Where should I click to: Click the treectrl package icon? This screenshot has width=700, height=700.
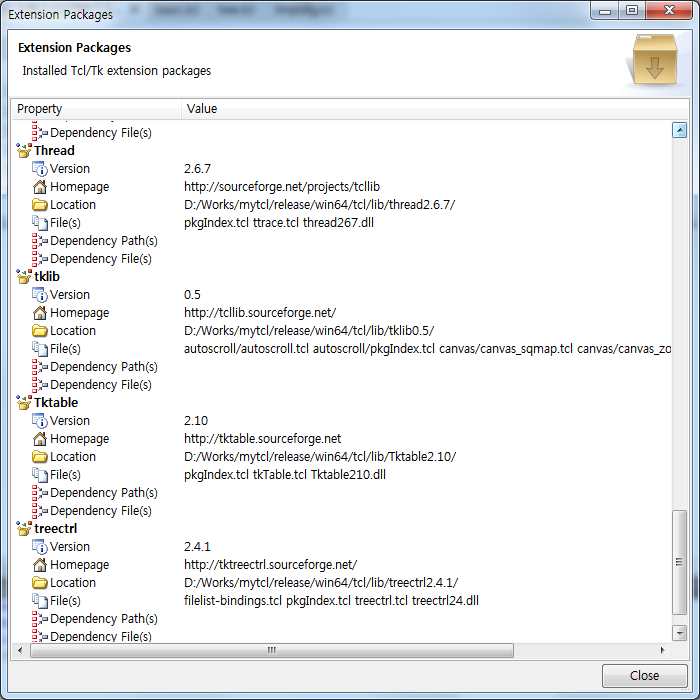[24, 528]
